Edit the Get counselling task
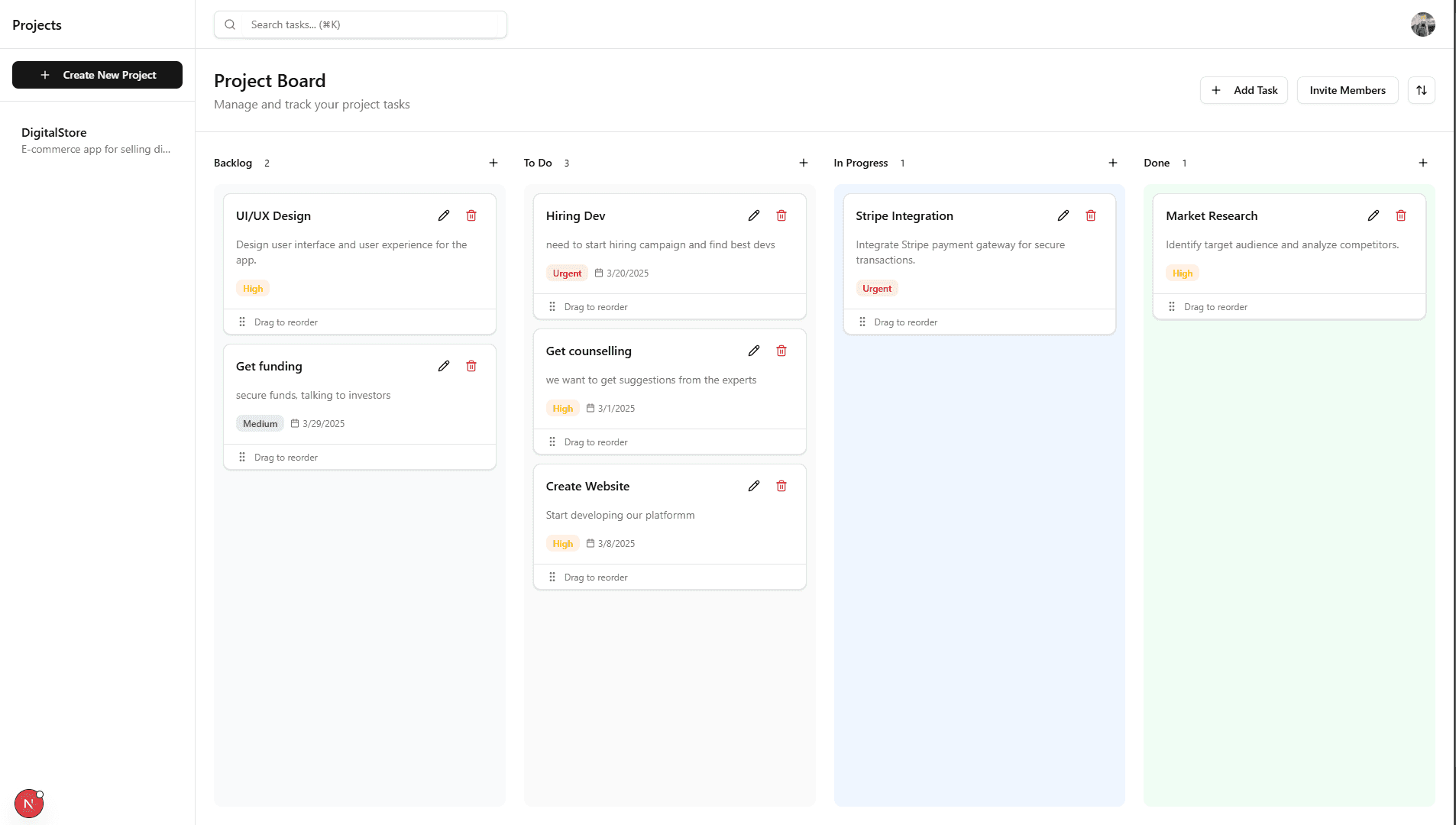The image size is (1456, 825). coord(754,351)
